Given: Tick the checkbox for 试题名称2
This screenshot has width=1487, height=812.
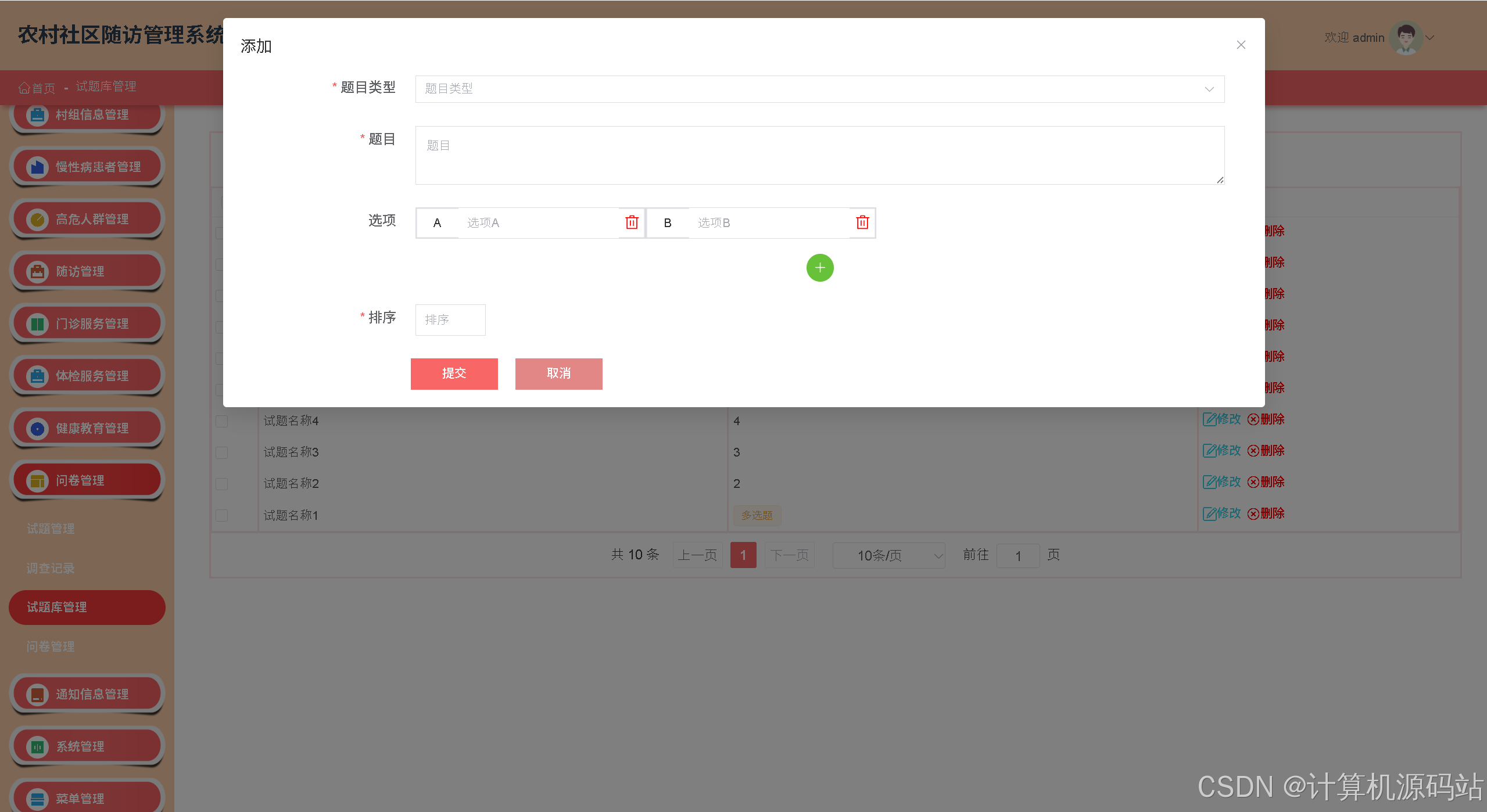Looking at the screenshot, I should pos(221,484).
